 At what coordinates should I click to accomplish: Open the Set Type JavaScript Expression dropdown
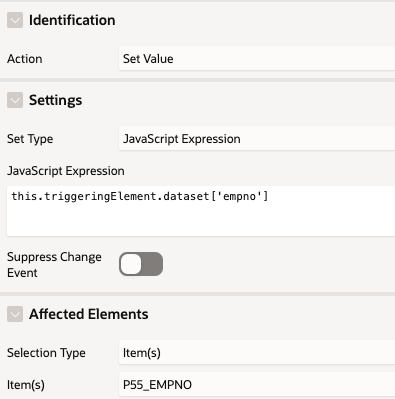[257, 139]
